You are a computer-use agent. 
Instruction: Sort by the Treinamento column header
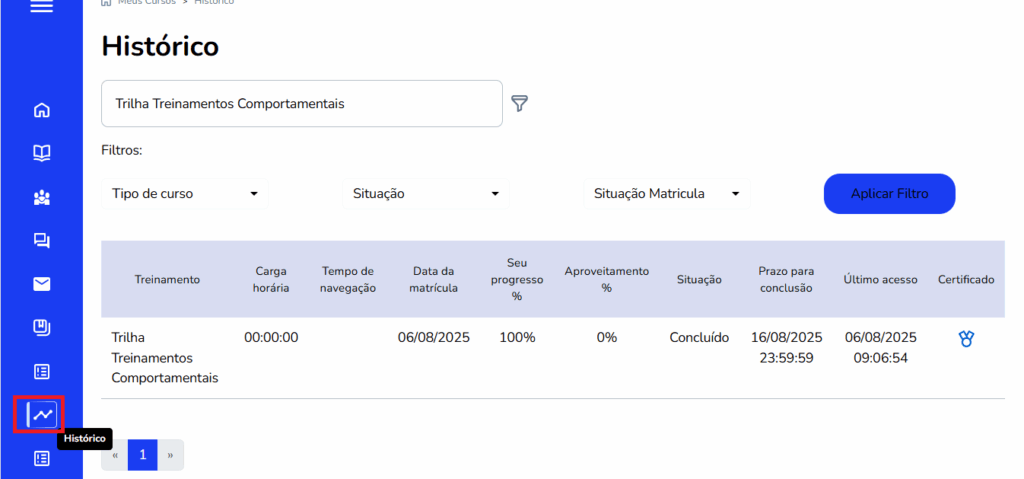point(167,279)
